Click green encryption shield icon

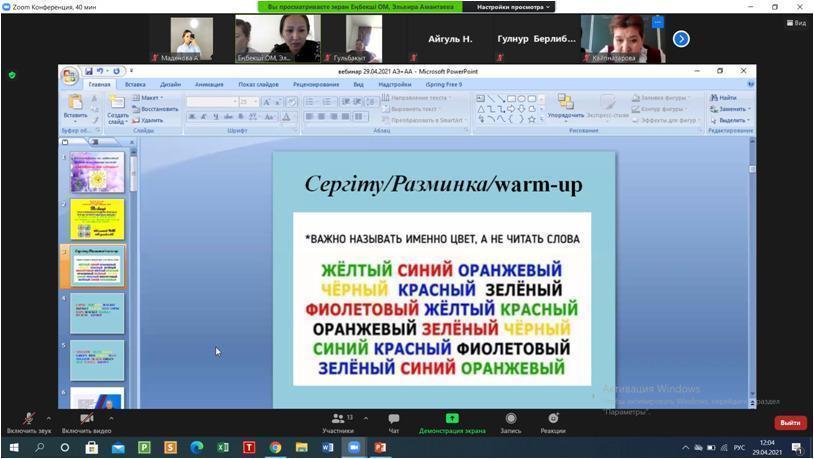click(12, 75)
